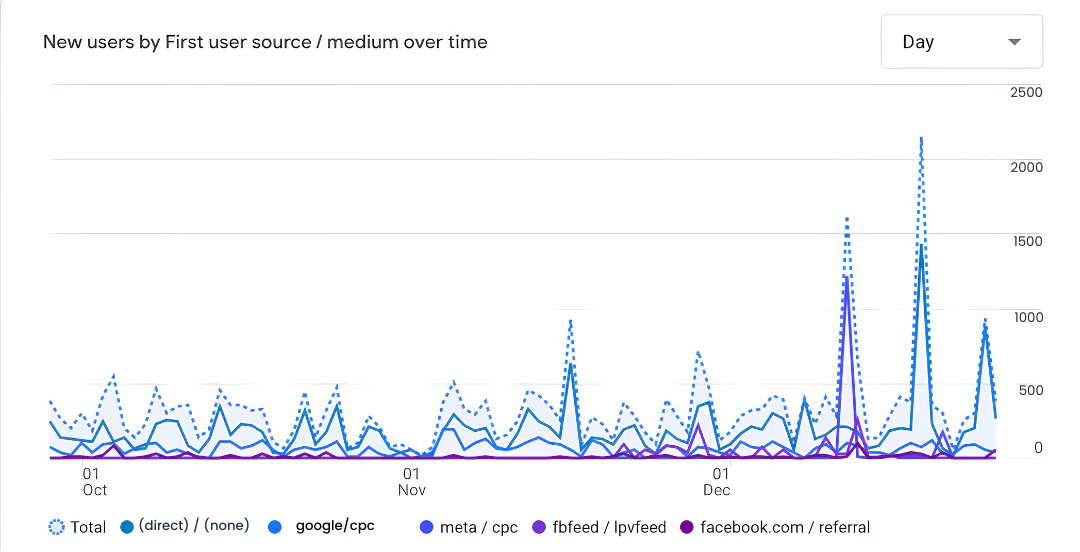Click the 01 Nov date axis label

point(411,481)
